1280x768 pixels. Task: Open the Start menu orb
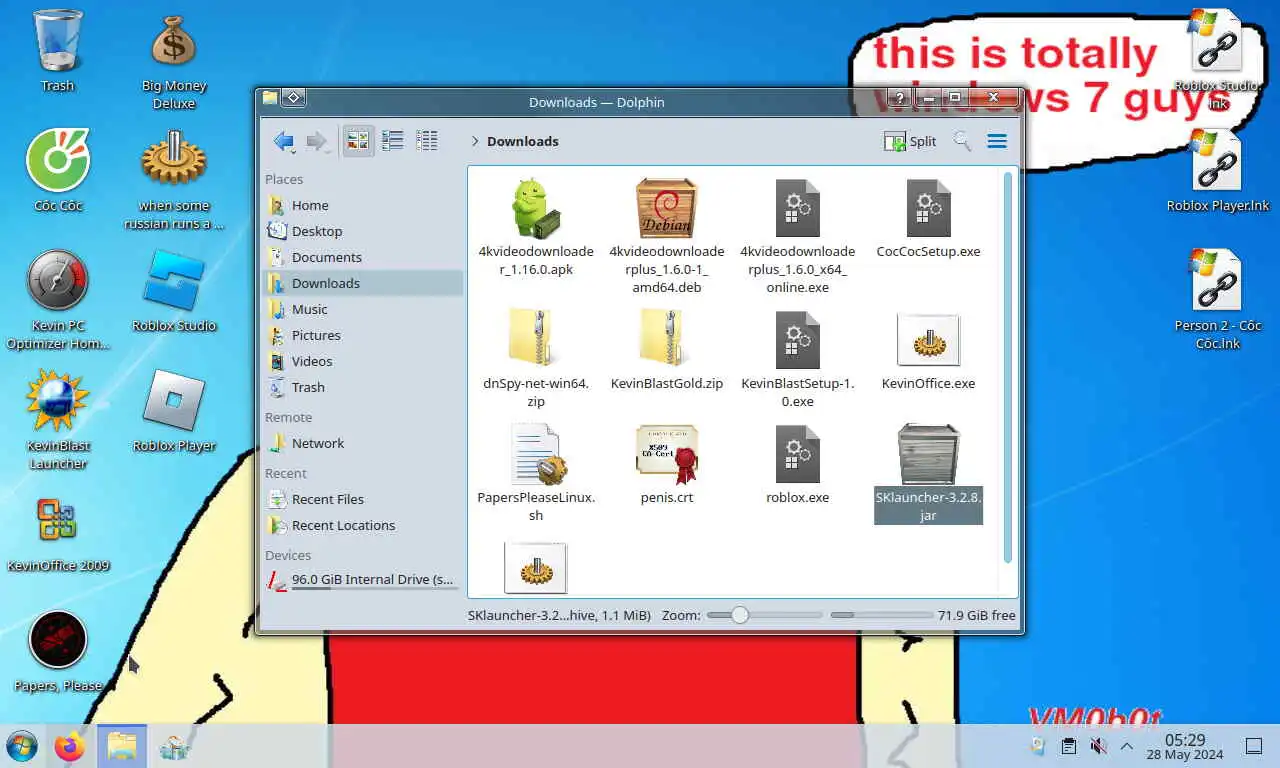click(22, 746)
